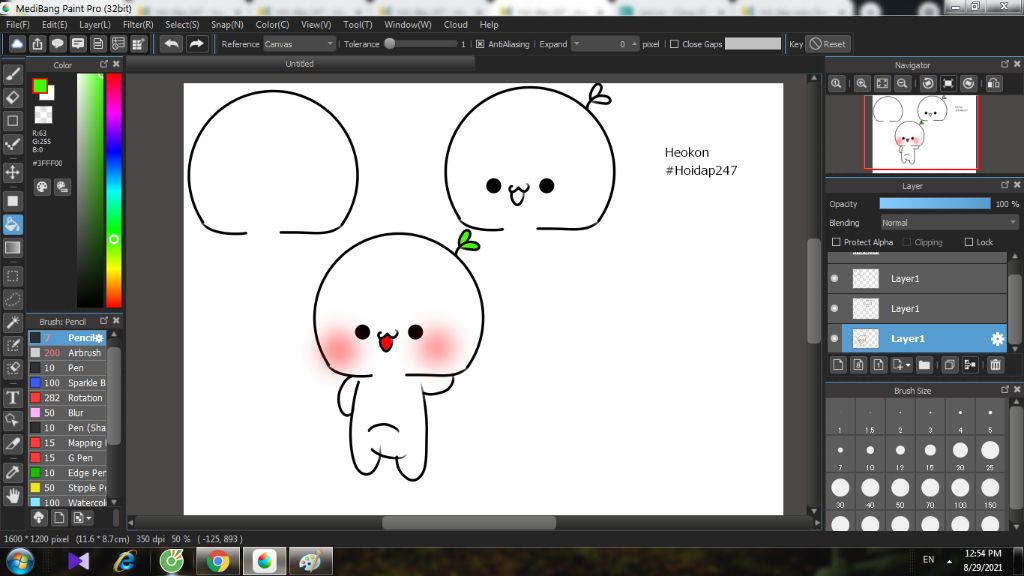Image resolution: width=1024 pixels, height=576 pixels.
Task: Select the Text tool
Action: tap(13, 397)
